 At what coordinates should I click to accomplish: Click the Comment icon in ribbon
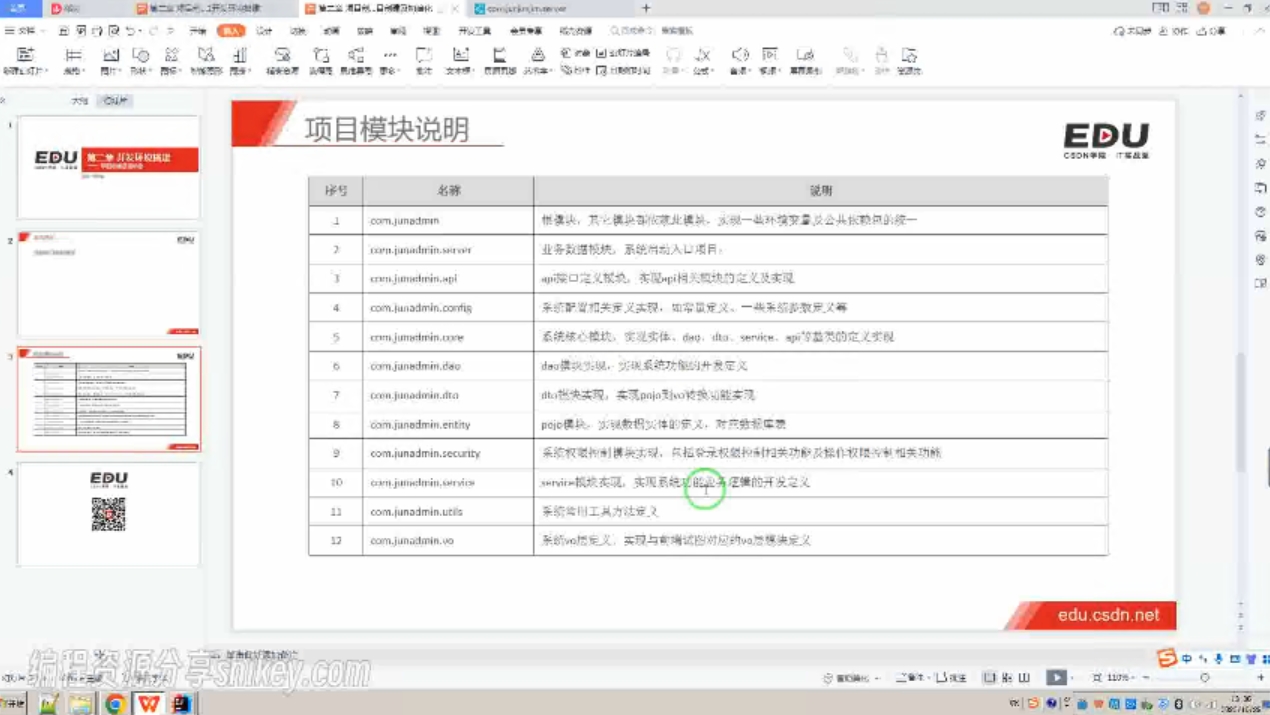pyautogui.click(x=424, y=56)
